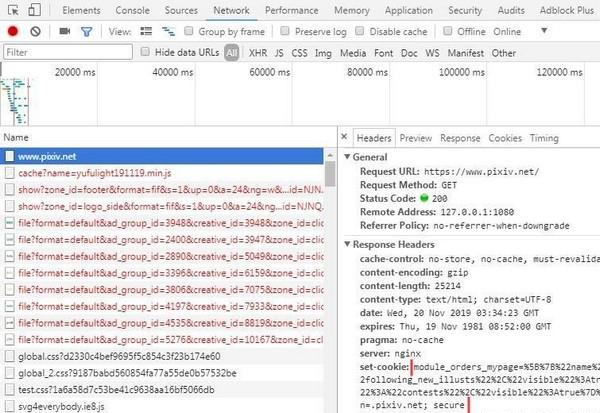
Task: Click the document icon beside www.pixiv.net
Action: [x=10, y=156]
